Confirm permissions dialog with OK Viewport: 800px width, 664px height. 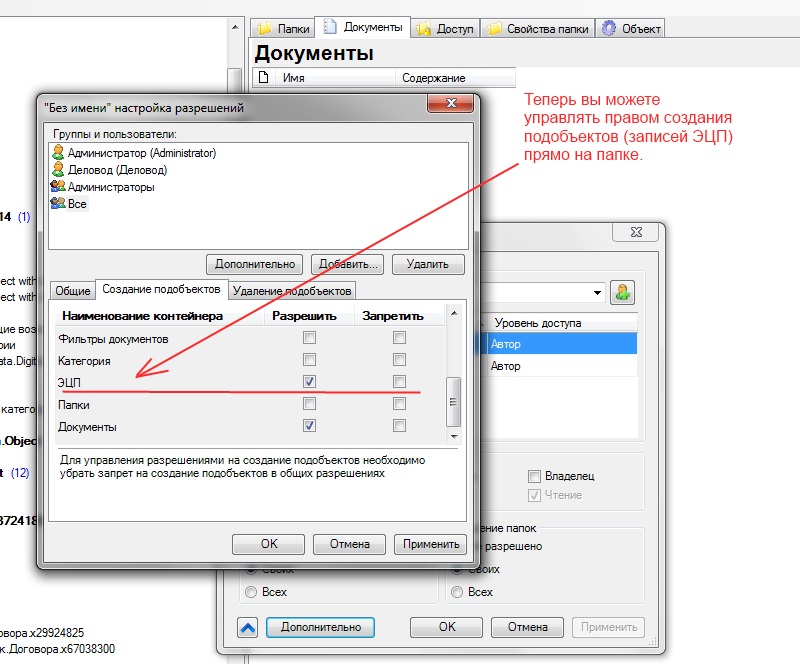(268, 544)
